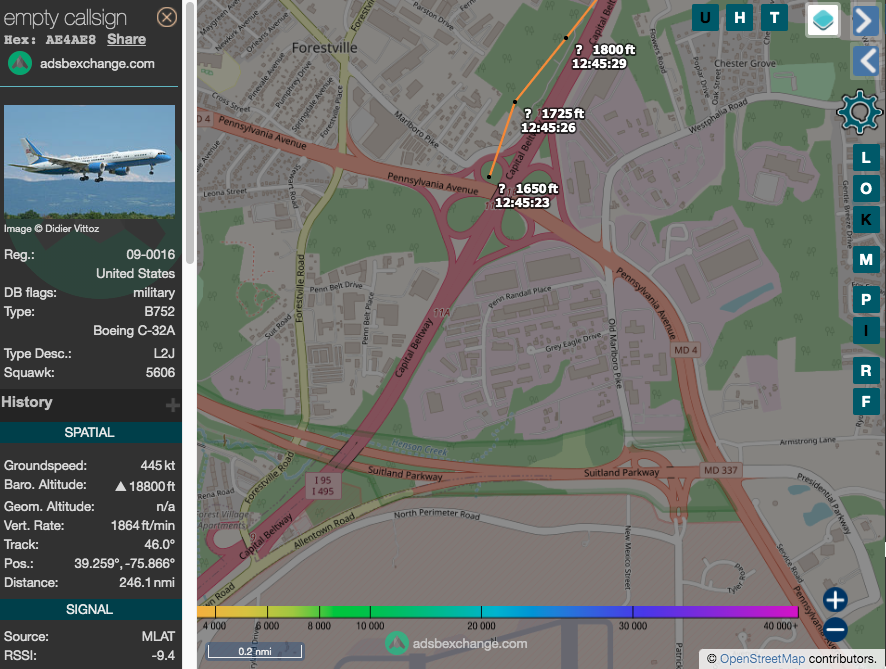Select registration value 09-0016
Viewport: 886px width, 669px height.
tap(150, 255)
